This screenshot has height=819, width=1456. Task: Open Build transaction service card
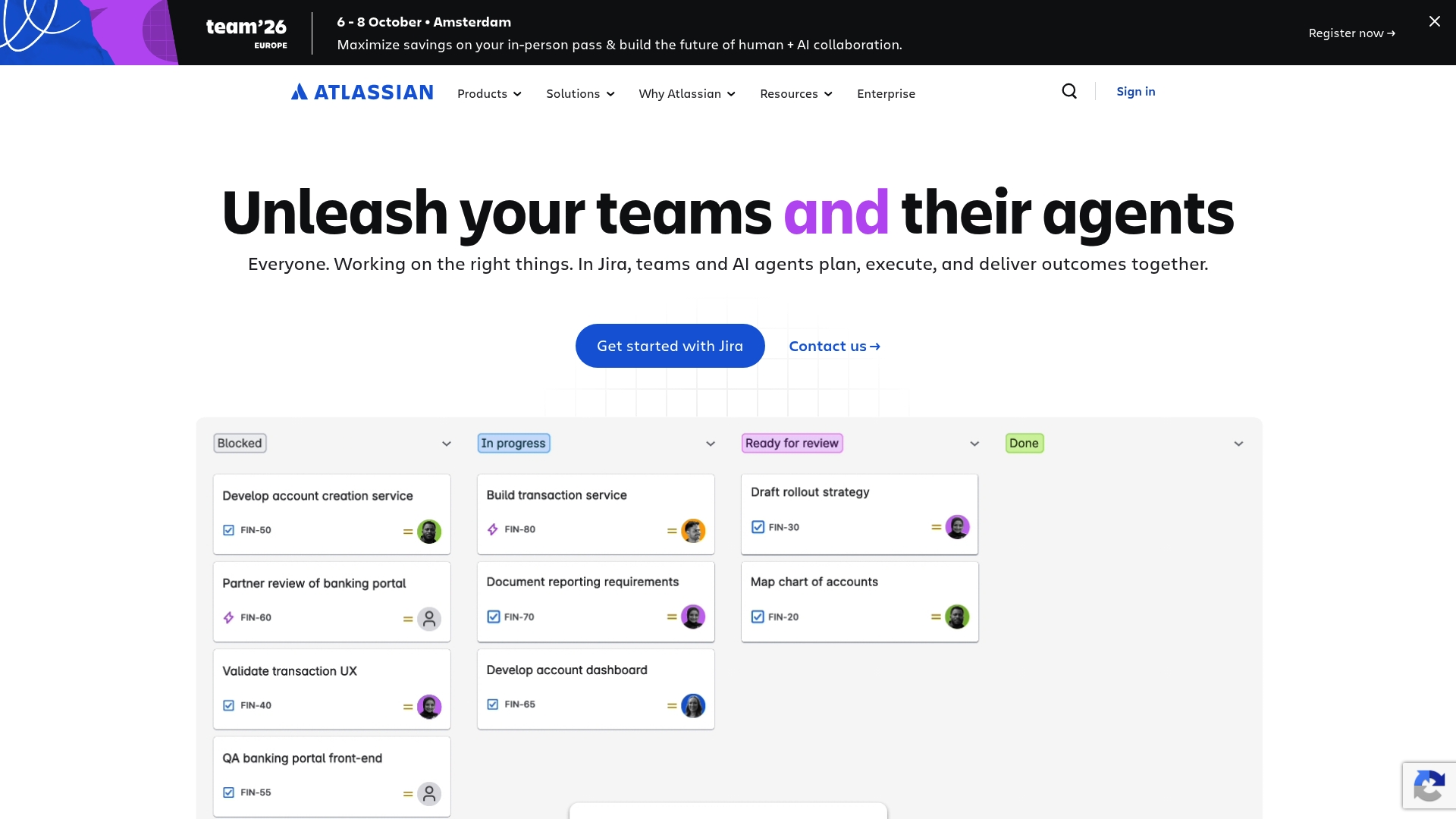point(595,514)
